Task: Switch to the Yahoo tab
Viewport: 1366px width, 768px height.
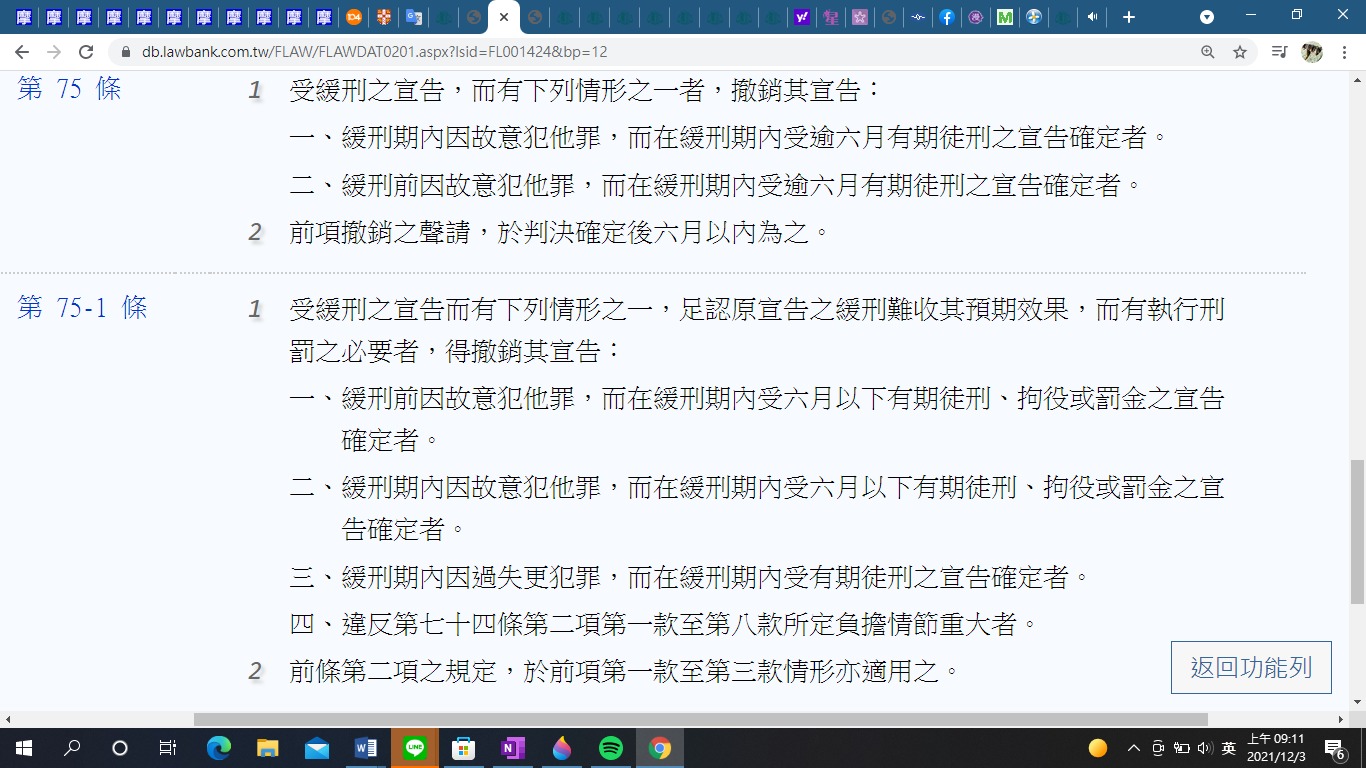Action: 801,17
